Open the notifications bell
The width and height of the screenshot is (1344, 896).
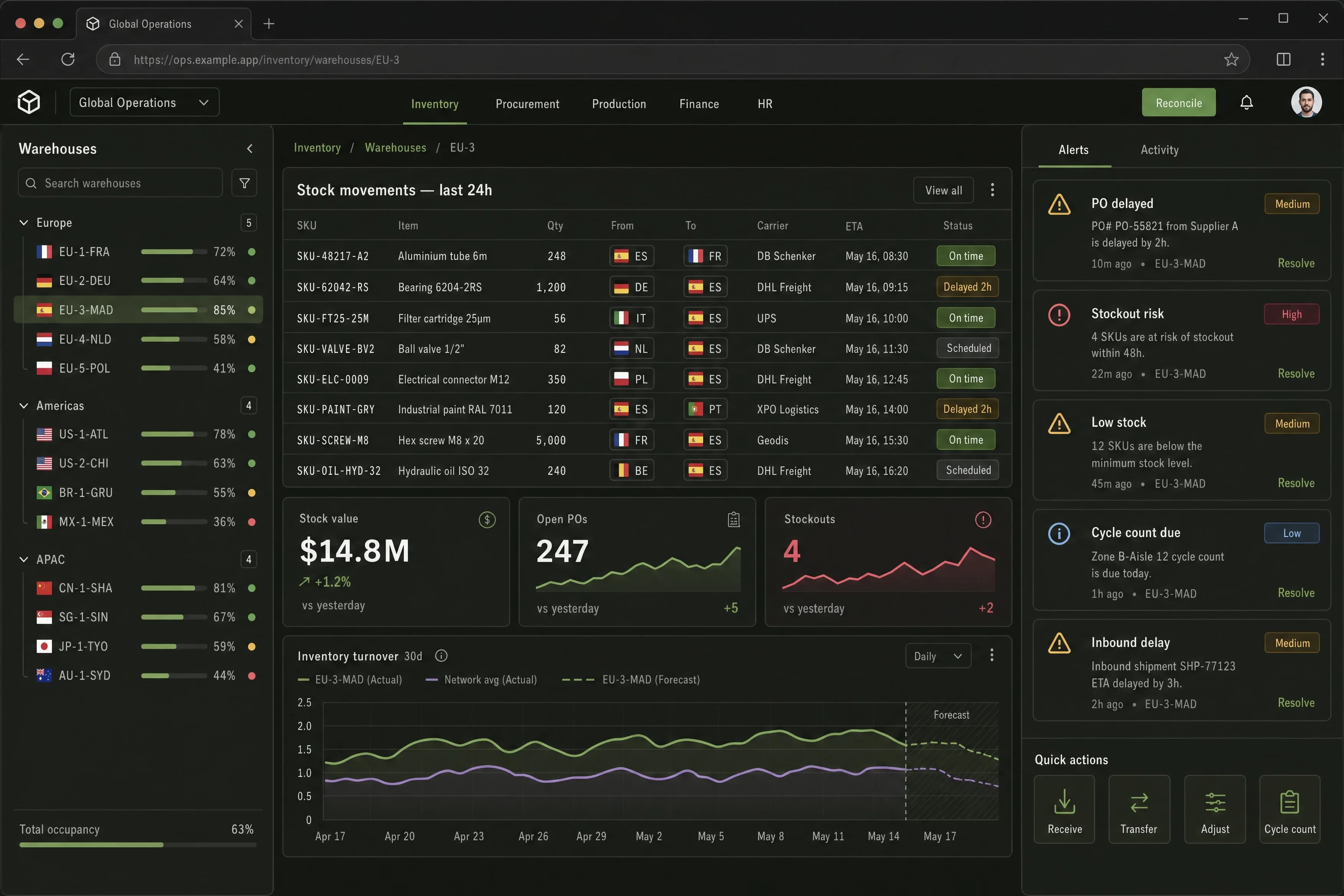pyautogui.click(x=1246, y=103)
